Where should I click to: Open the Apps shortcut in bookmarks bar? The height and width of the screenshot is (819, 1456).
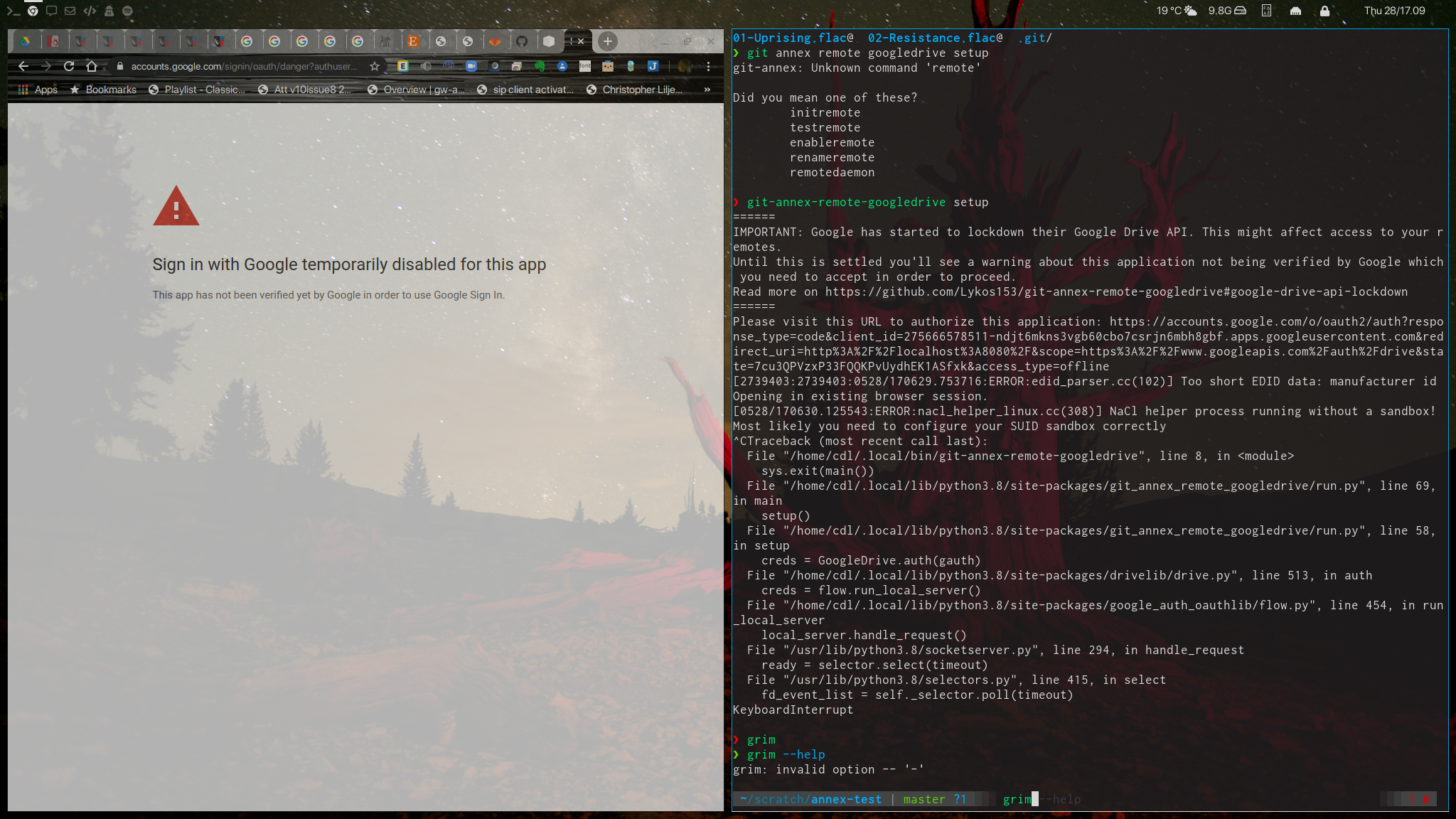pos(38,90)
